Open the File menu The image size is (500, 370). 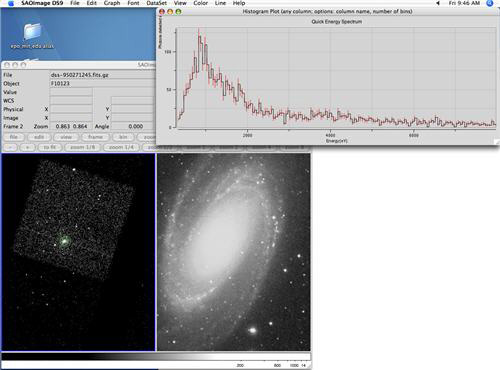click(75, 3)
